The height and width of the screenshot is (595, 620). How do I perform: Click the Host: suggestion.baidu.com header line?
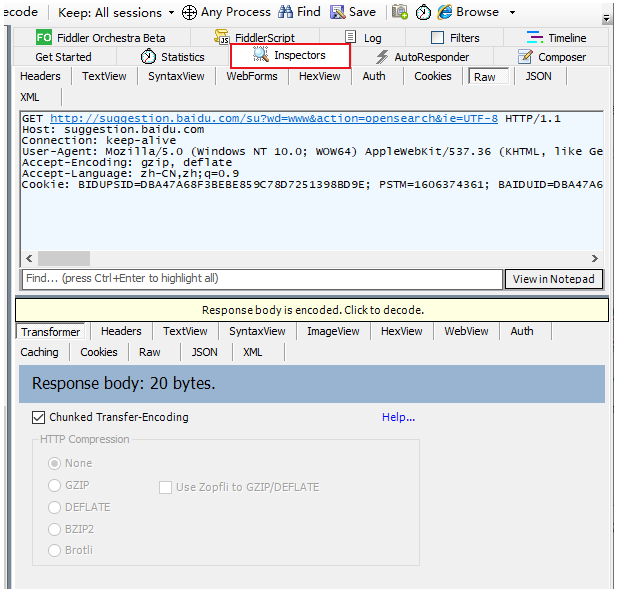click(113, 130)
